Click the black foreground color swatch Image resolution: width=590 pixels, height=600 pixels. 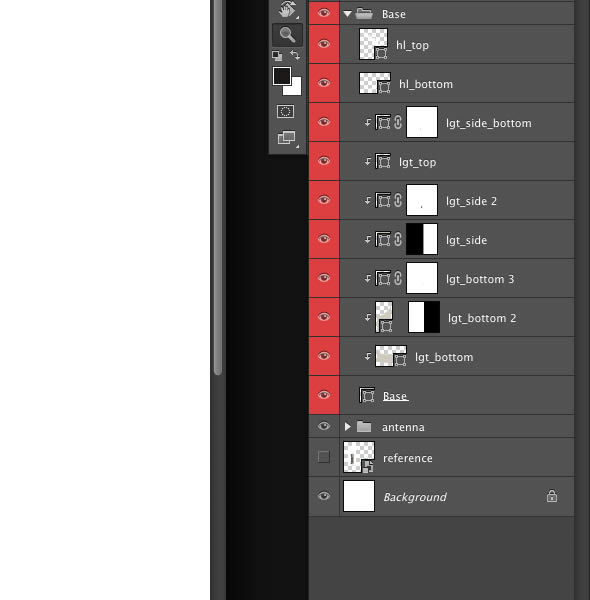point(282,76)
